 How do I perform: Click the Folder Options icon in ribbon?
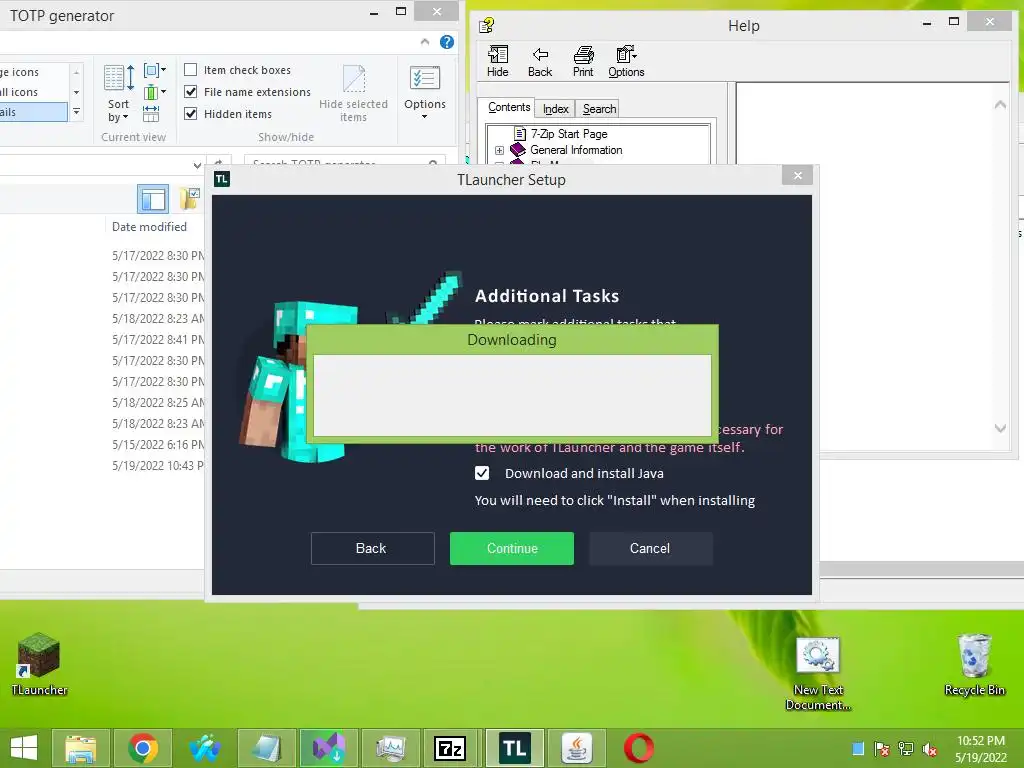(424, 78)
